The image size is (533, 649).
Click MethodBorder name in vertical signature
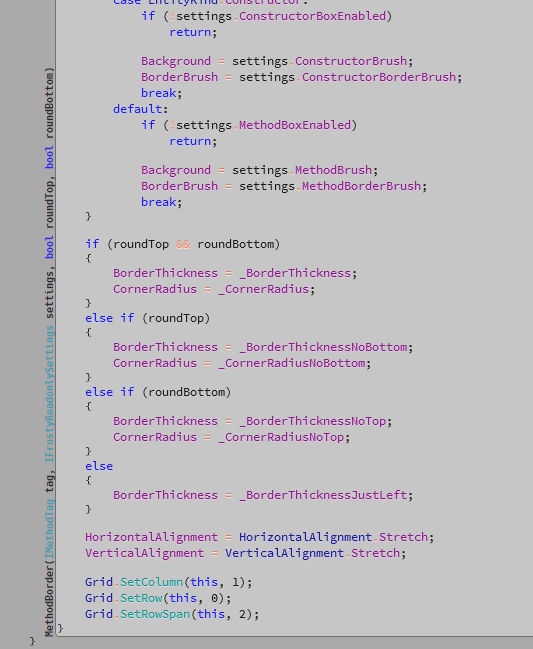click(49, 600)
